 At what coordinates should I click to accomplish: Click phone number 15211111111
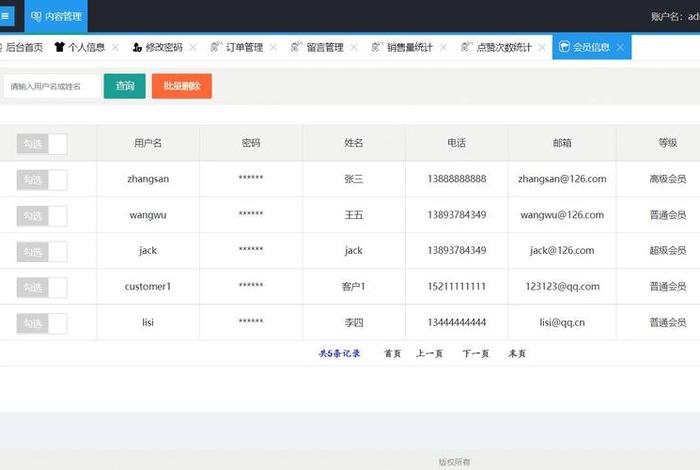tap(457, 287)
